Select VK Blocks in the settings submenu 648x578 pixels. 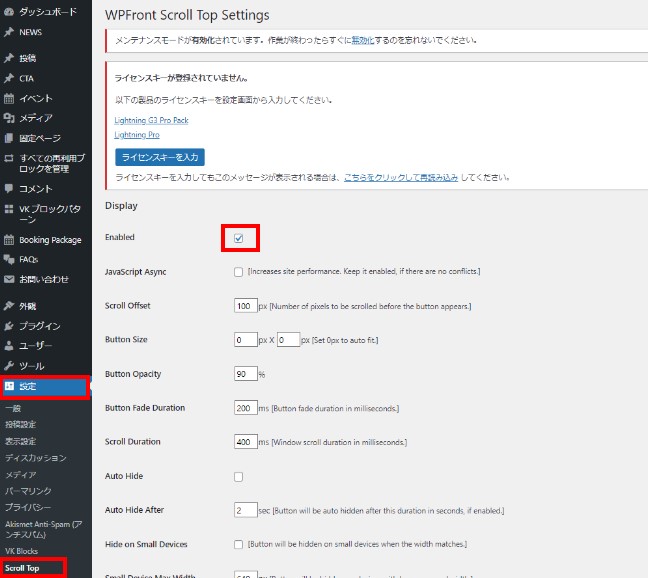pyautogui.click(x=23, y=551)
